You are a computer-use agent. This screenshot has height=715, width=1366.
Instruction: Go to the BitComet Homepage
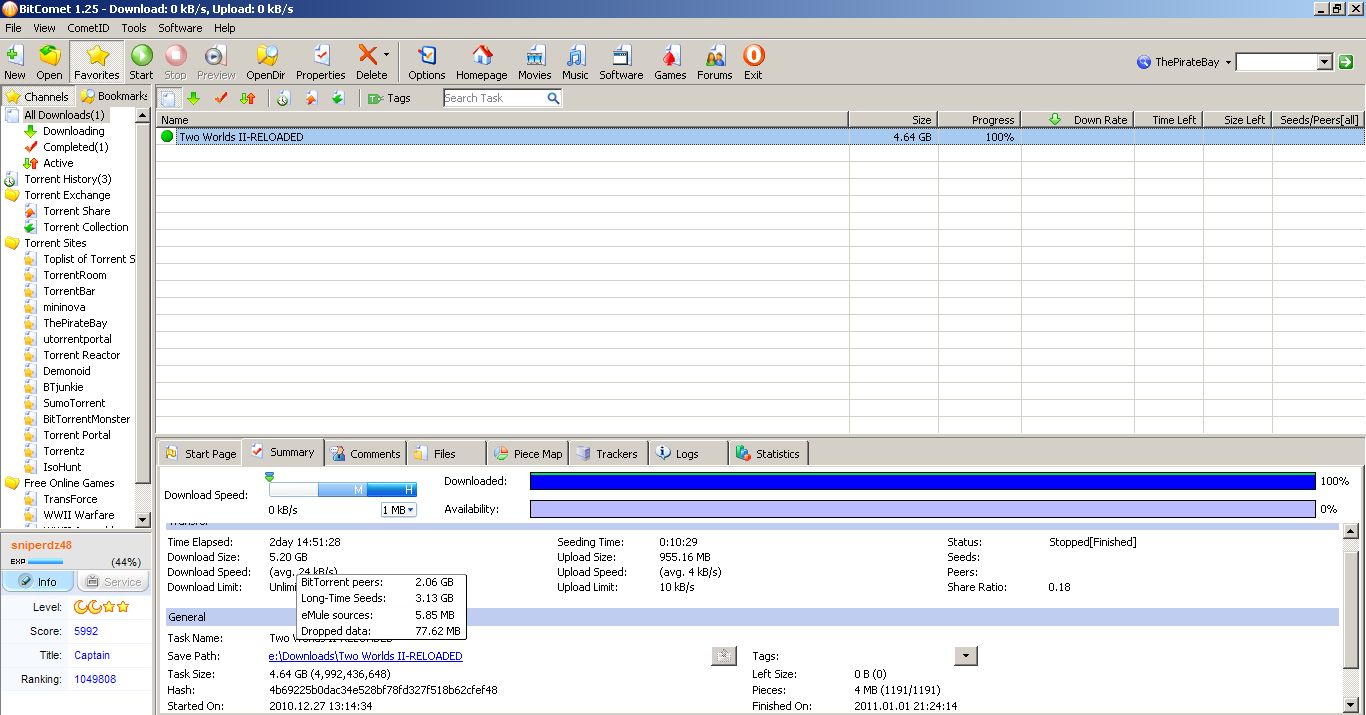[x=482, y=62]
